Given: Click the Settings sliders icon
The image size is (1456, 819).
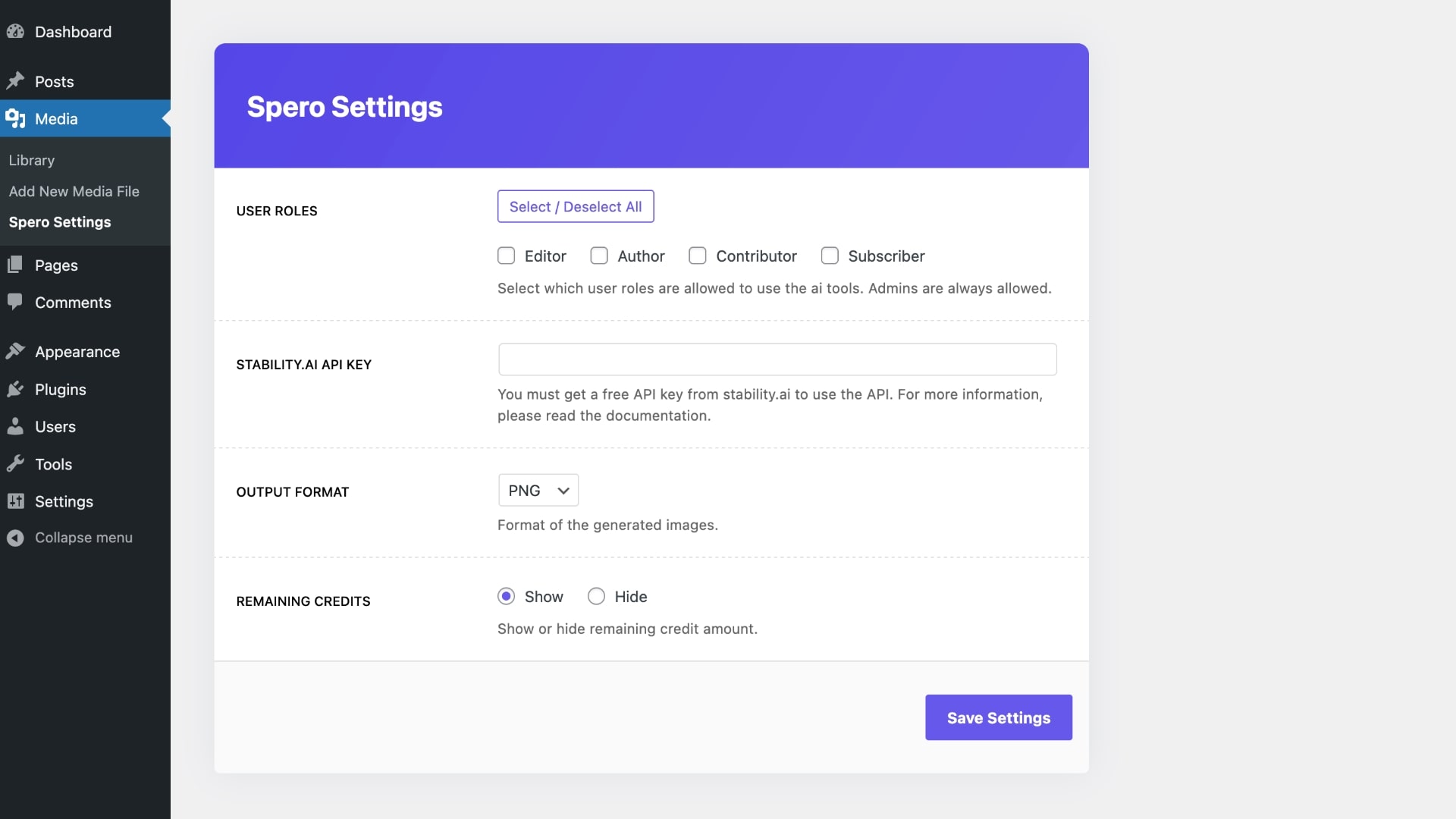Looking at the screenshot, I should tap(15, 501).
